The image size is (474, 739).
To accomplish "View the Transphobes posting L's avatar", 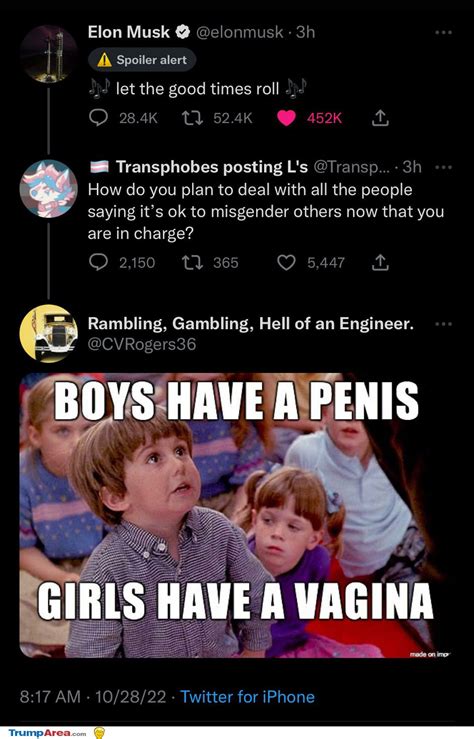I will click(x=49, y=189).
